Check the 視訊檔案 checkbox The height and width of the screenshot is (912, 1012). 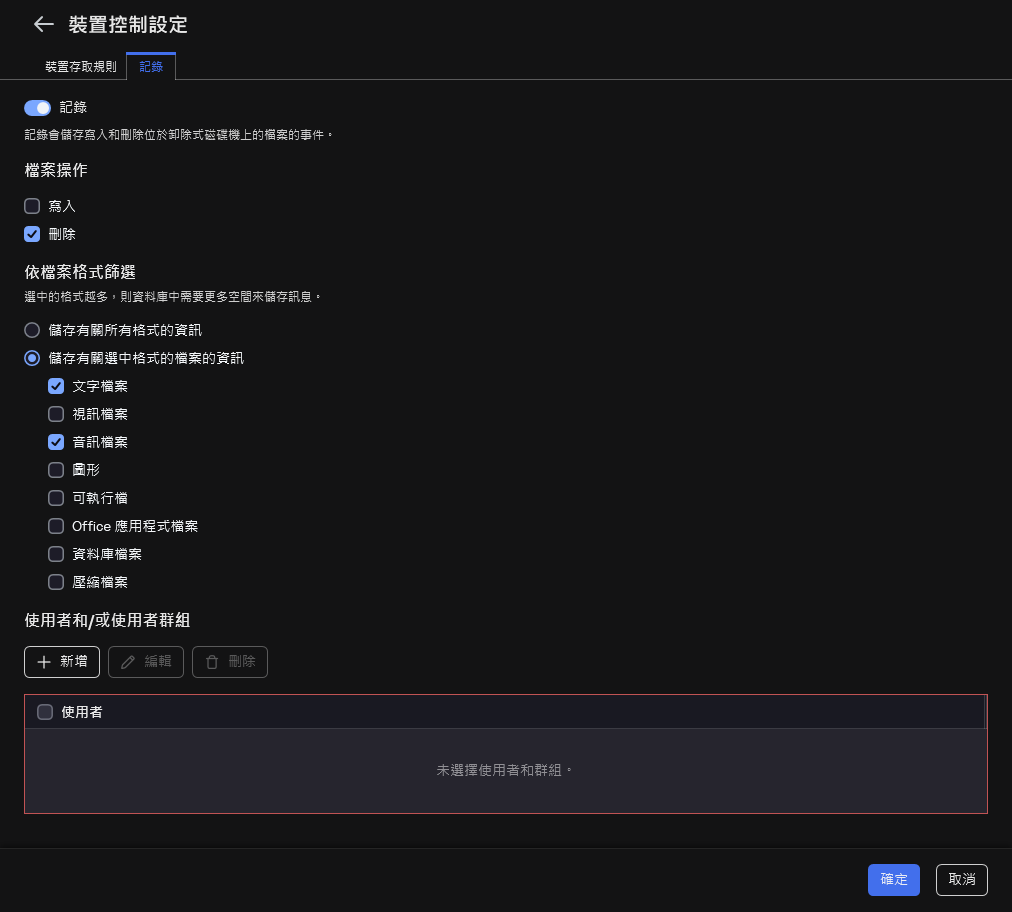click(56, 414)
